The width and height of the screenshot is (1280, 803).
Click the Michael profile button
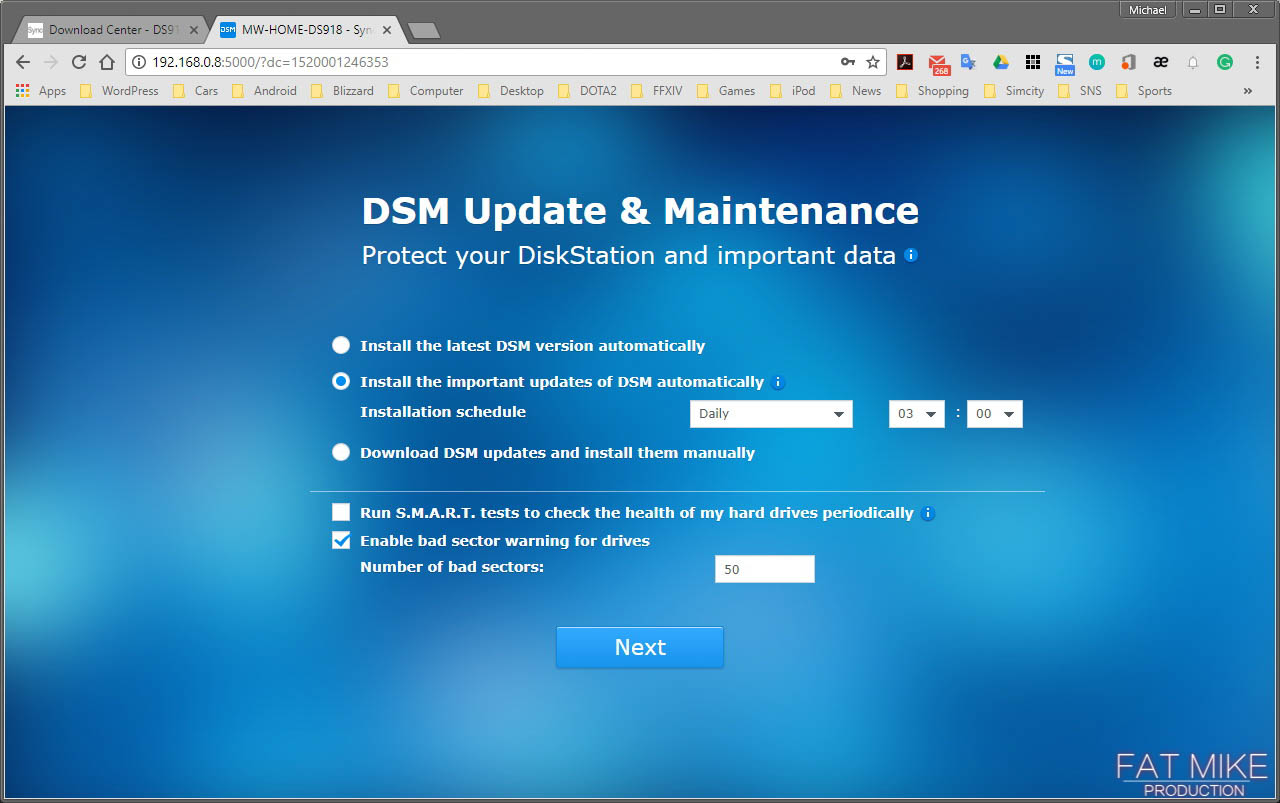[1148, 10]
